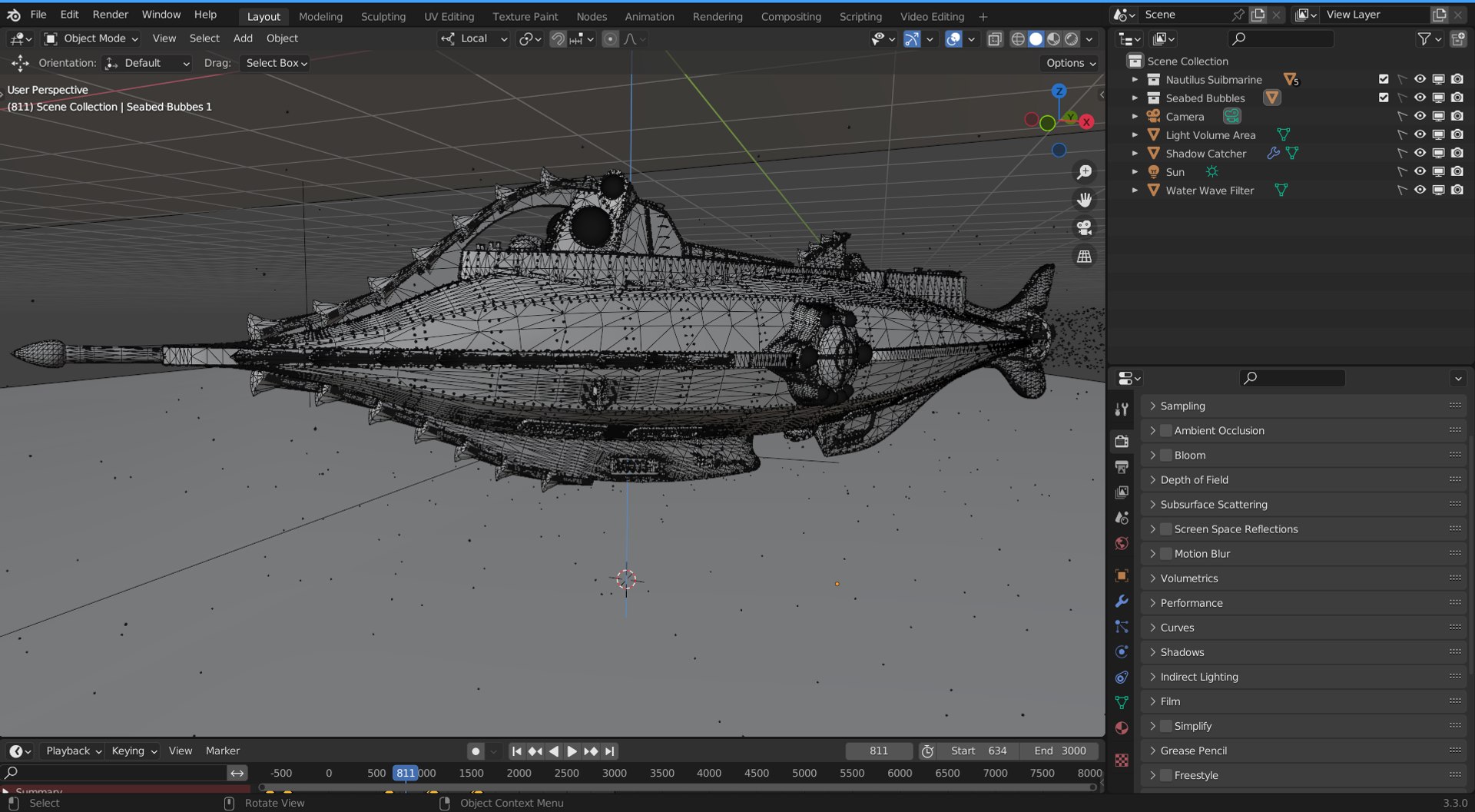The height and width of the screenshot is (812, 1475).
Task: Open Render properties tab icon
Action: (1122, 441)
